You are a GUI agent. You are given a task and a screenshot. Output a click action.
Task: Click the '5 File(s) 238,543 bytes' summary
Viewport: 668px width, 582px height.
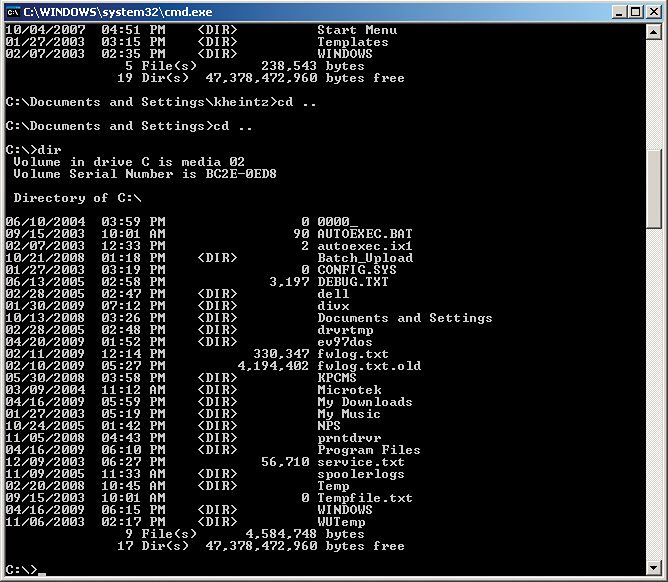pyautogui.click(x=245, y=66)
